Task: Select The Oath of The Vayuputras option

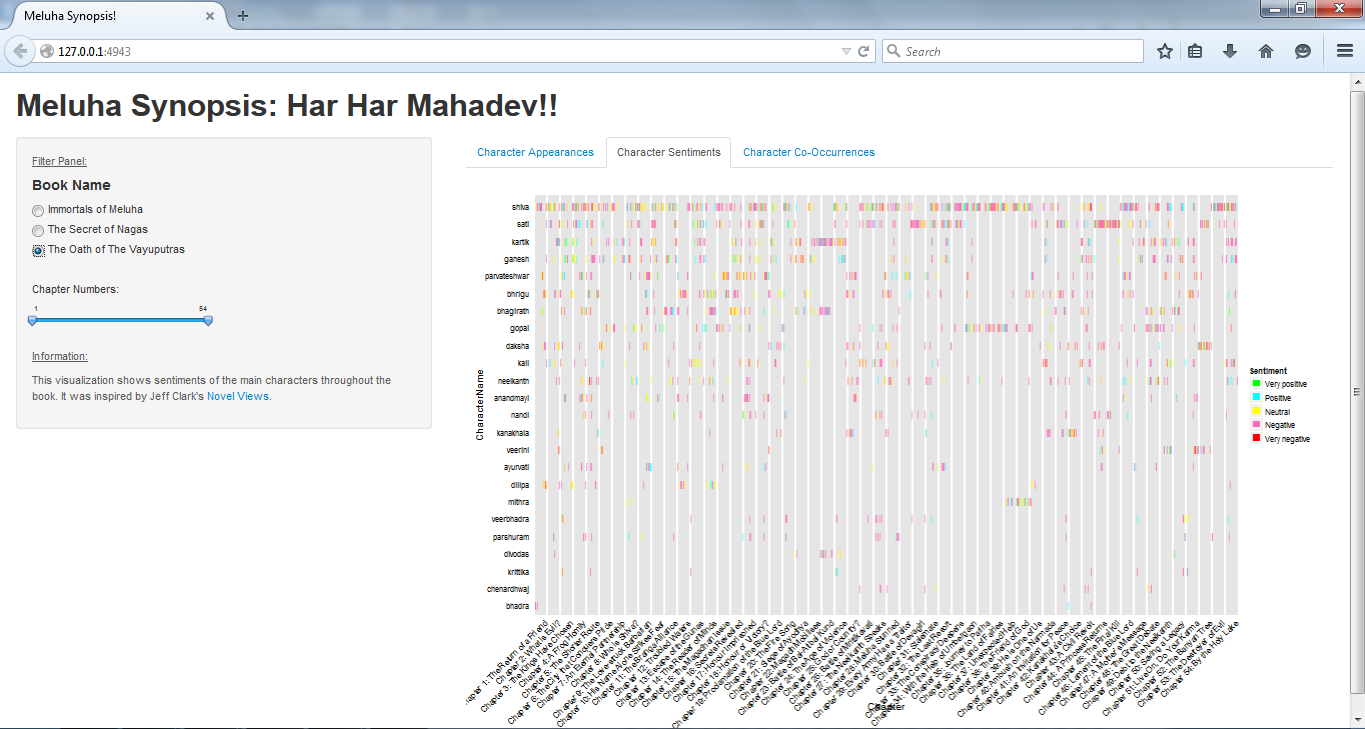Action: (x=37, y=251)
